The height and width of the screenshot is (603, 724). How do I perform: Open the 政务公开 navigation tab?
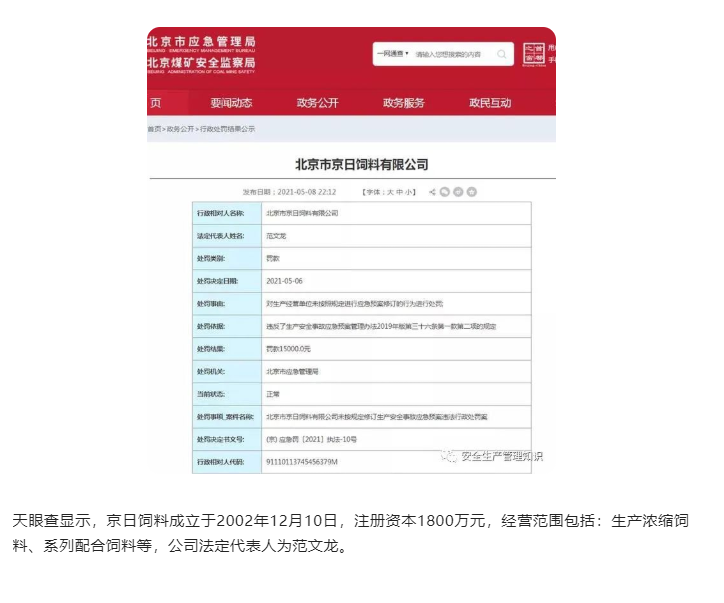coord(318,103)
